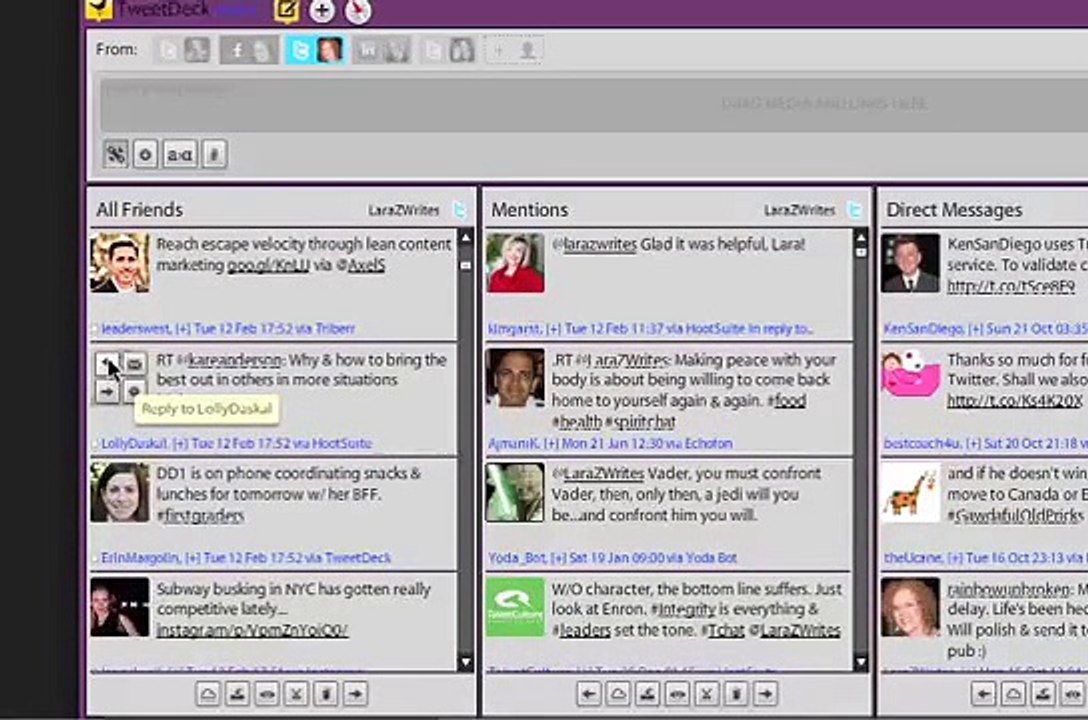The width and height of the screenshot is (1088, 720).
Task: Click the a›α translate button
Action: [x=180, y=154]
